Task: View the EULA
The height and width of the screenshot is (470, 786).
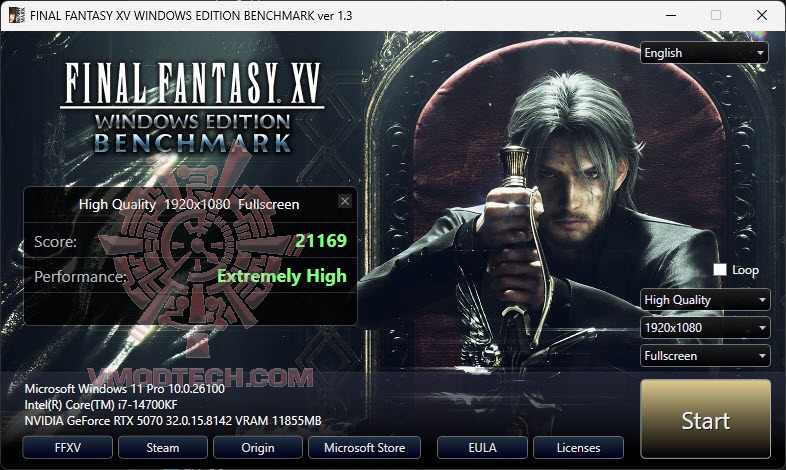Action: point(482,447)
